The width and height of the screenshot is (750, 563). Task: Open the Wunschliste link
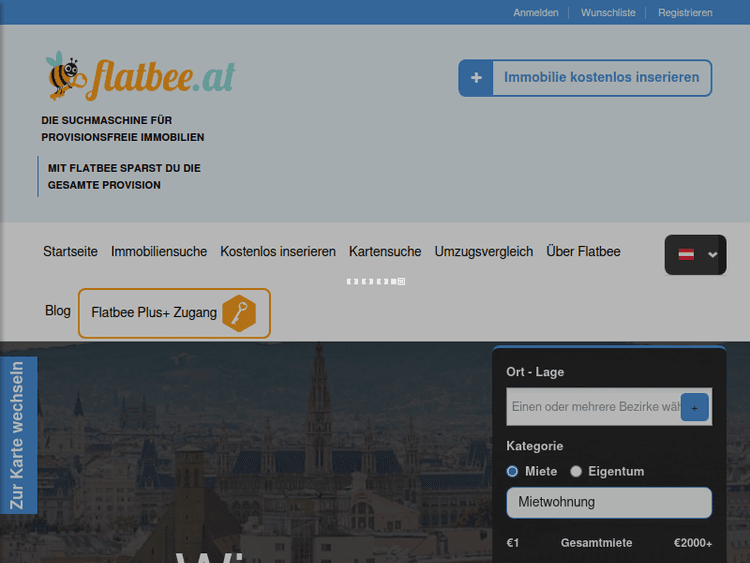point(608,13)
